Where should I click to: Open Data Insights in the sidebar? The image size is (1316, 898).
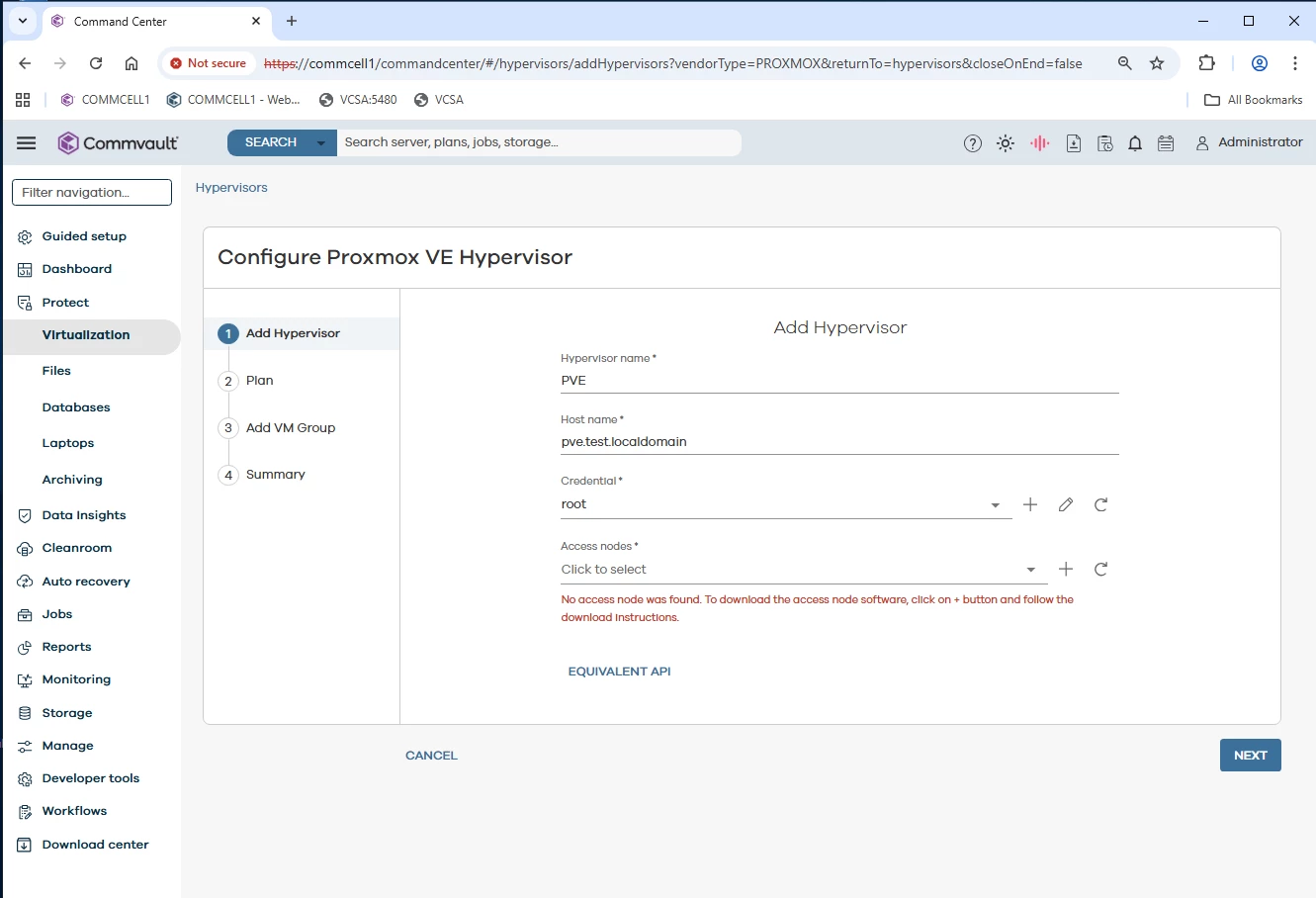[84, 515]
